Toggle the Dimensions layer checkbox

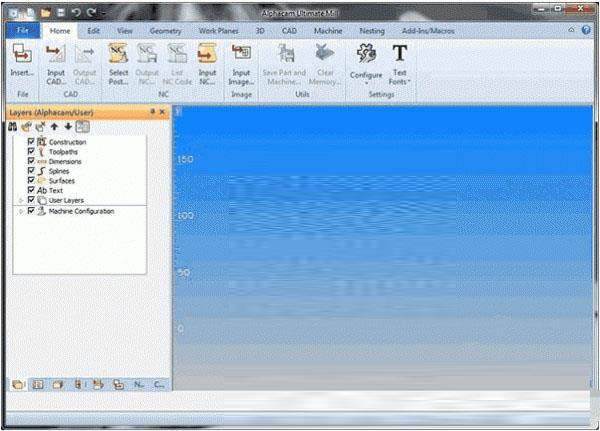(31, 161)
